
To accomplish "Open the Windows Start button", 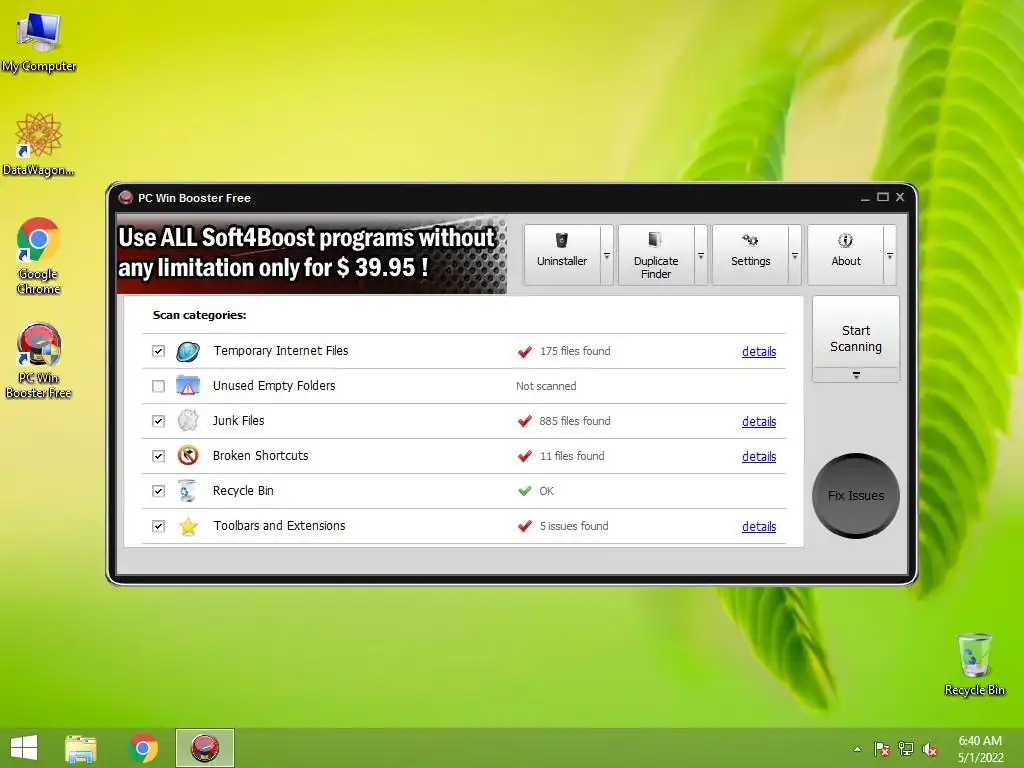I will pyautogui.click(x=24, y=748).
